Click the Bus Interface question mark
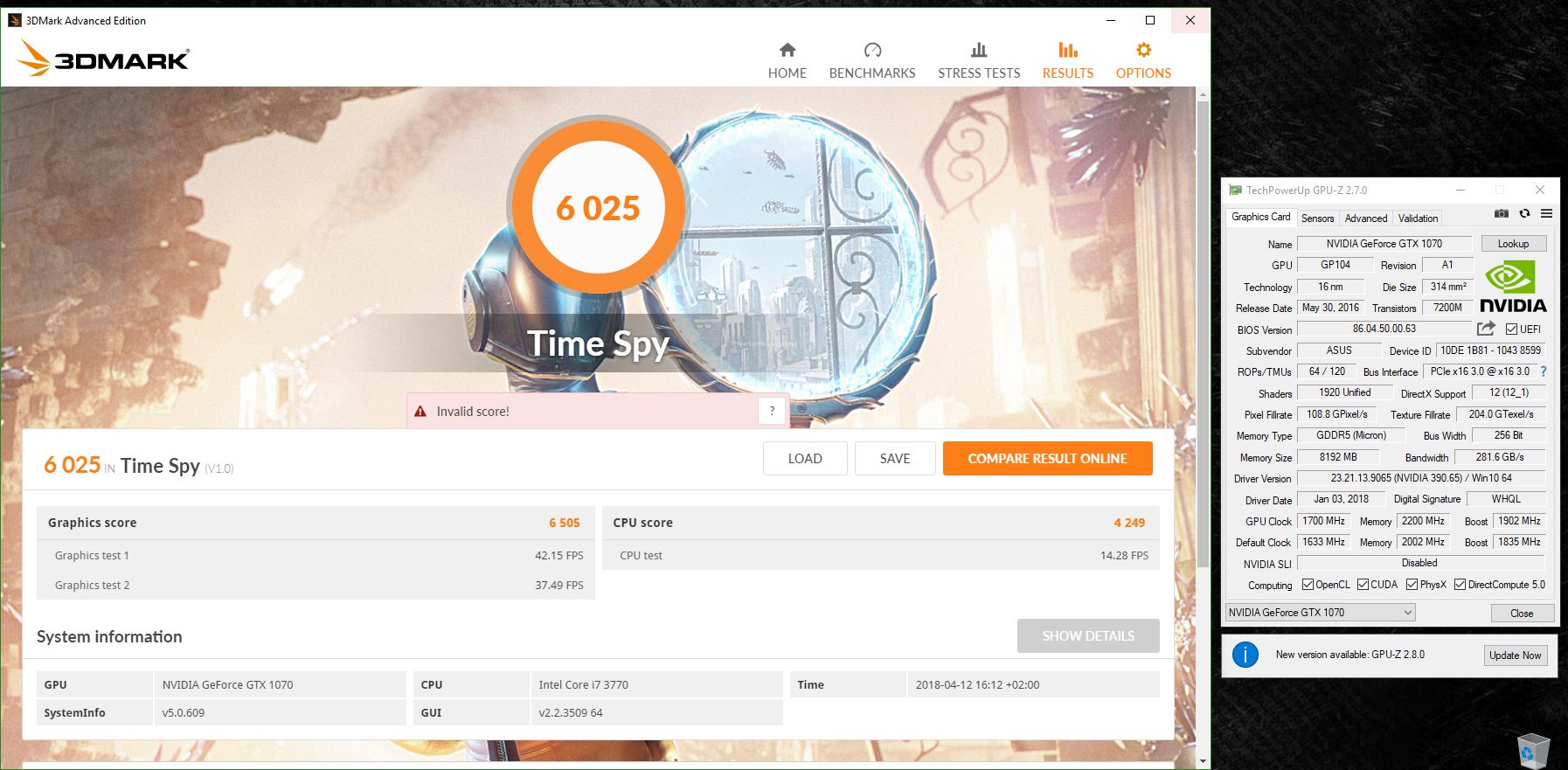 pos(1544,371)
